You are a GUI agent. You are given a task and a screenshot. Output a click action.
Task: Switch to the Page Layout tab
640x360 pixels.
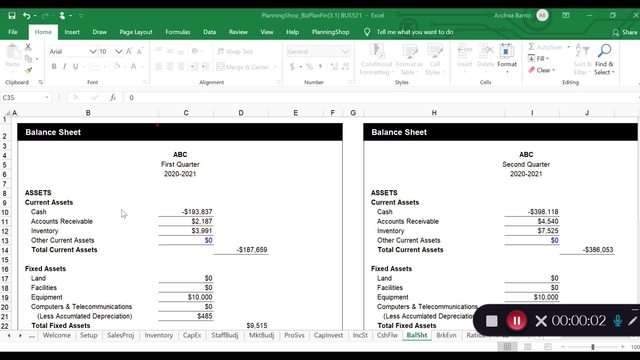coord(136,32)
